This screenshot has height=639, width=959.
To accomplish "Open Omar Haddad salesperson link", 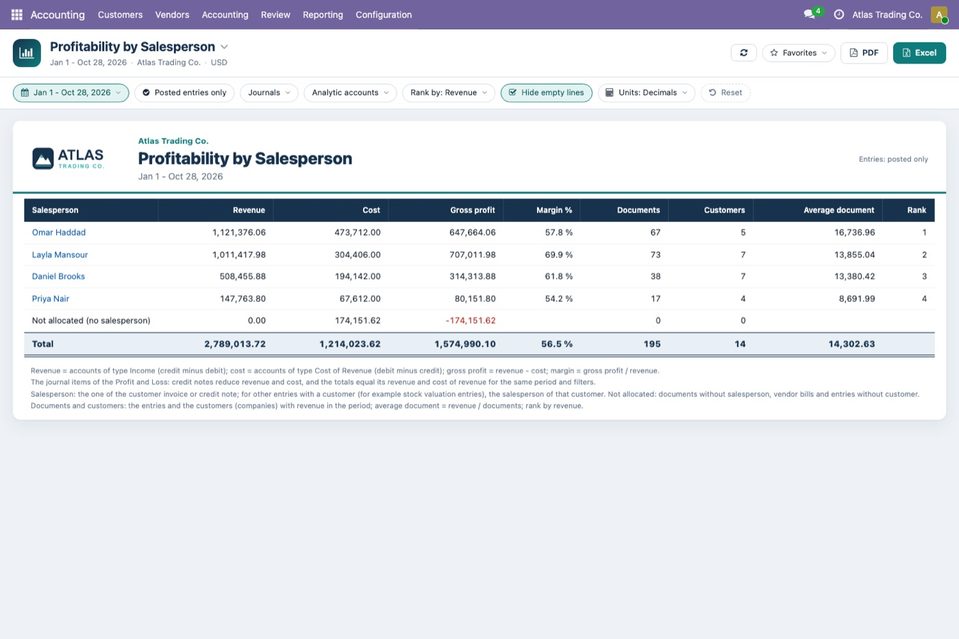I will 59,232.
